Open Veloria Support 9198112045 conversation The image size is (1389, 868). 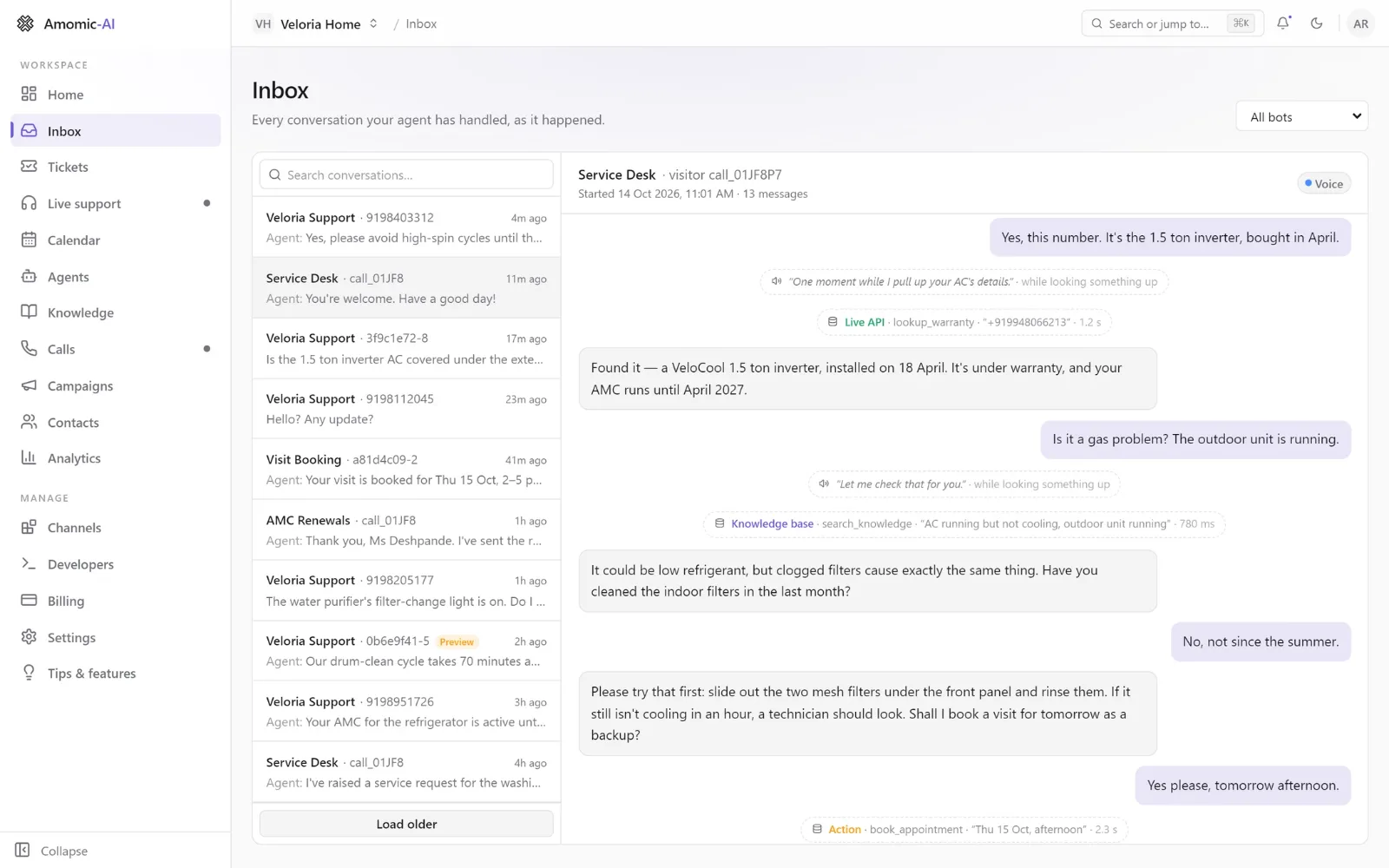(406, 409)
